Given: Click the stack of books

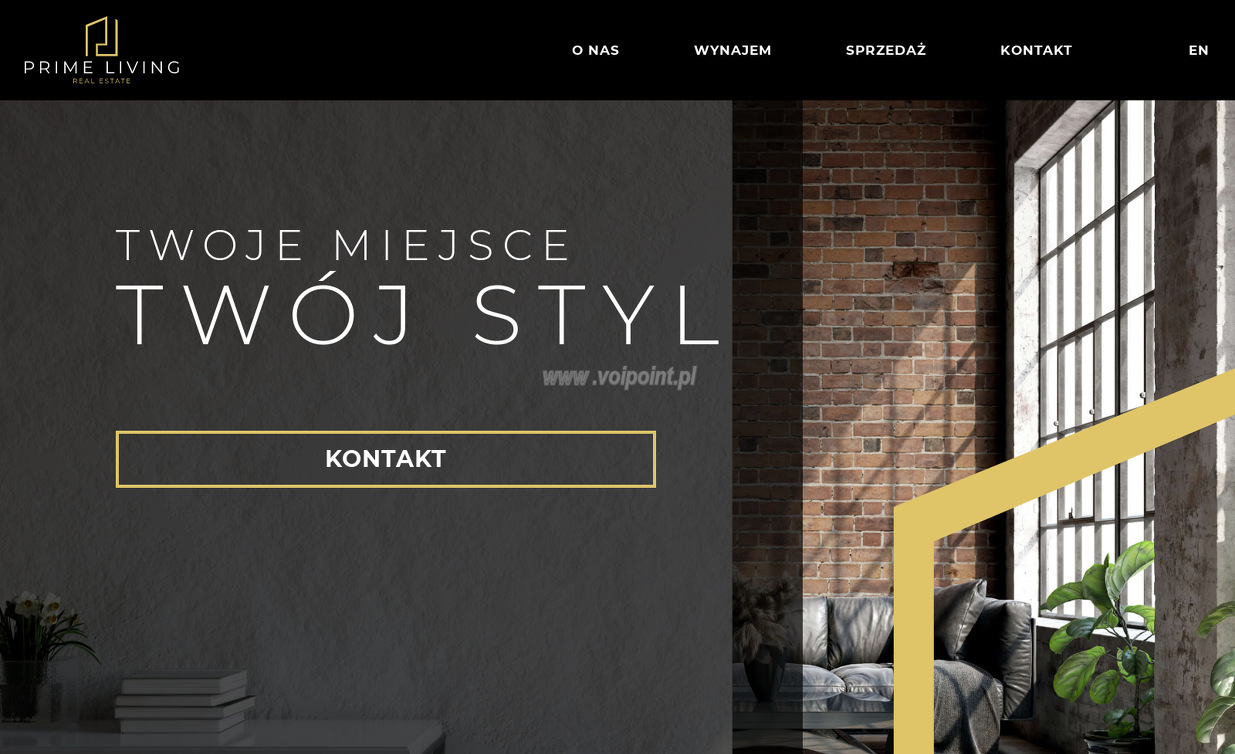Looking at the screenshot, I should click(184, 701).
